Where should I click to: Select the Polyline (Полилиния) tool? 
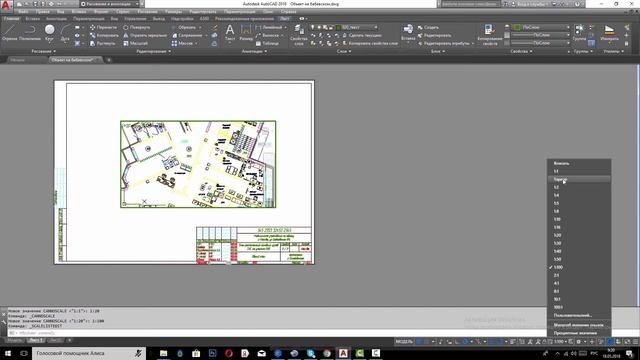(x=30, y=33)
